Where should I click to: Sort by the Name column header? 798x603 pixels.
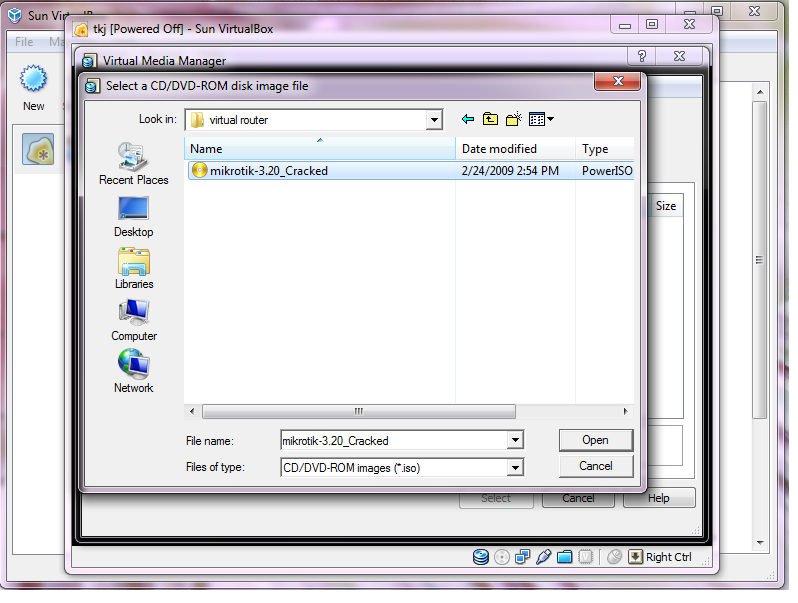(320, 149)
